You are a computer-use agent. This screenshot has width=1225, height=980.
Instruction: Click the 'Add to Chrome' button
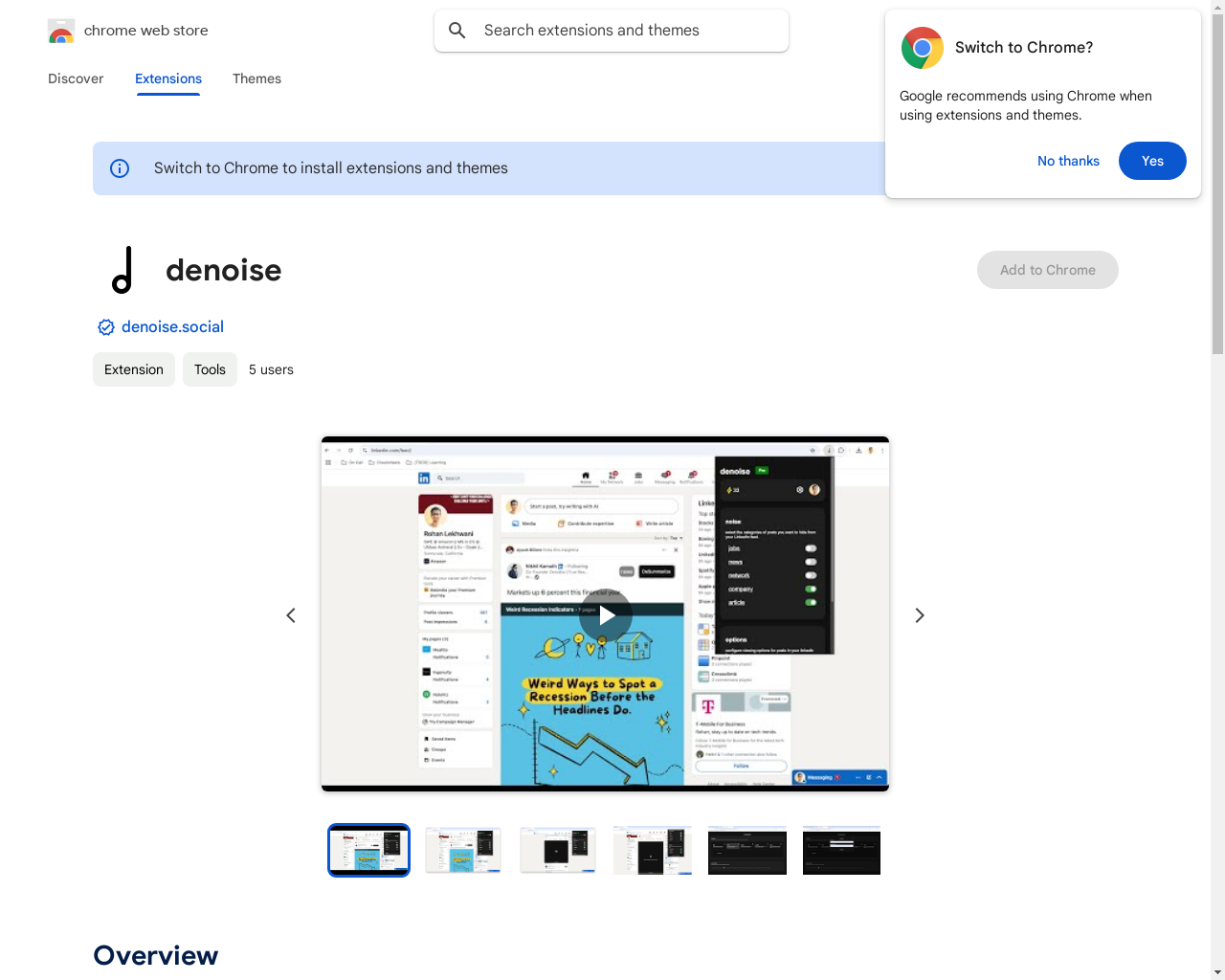tap(1048, 270)
